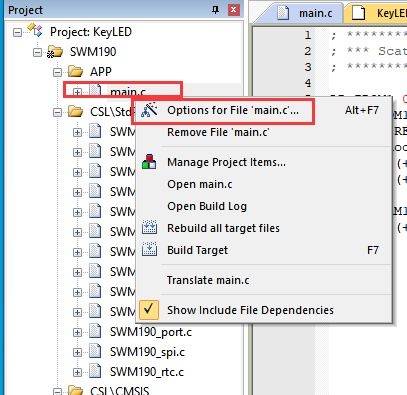
Task: Select Open Build Log menu entry
Action: (263, 206)
